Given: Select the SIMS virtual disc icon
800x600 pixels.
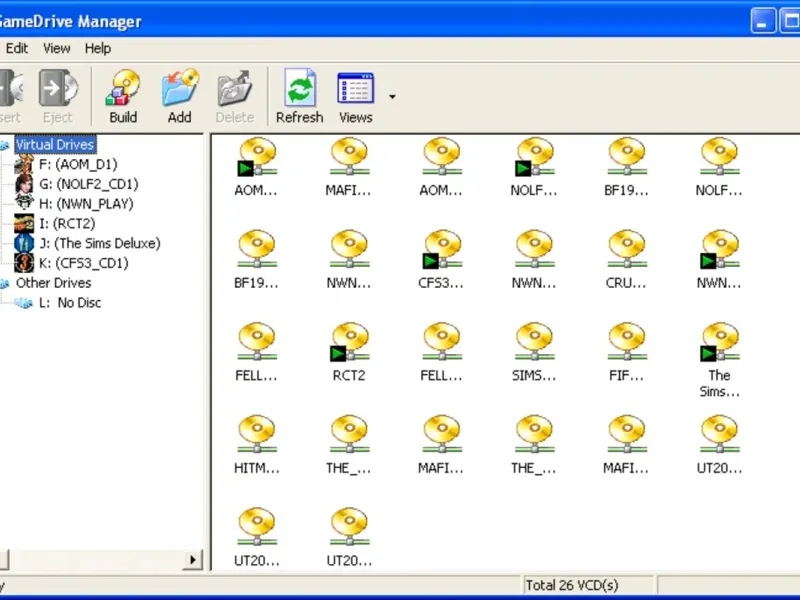Looking at the screenshot, I should (x=534, y=353).
